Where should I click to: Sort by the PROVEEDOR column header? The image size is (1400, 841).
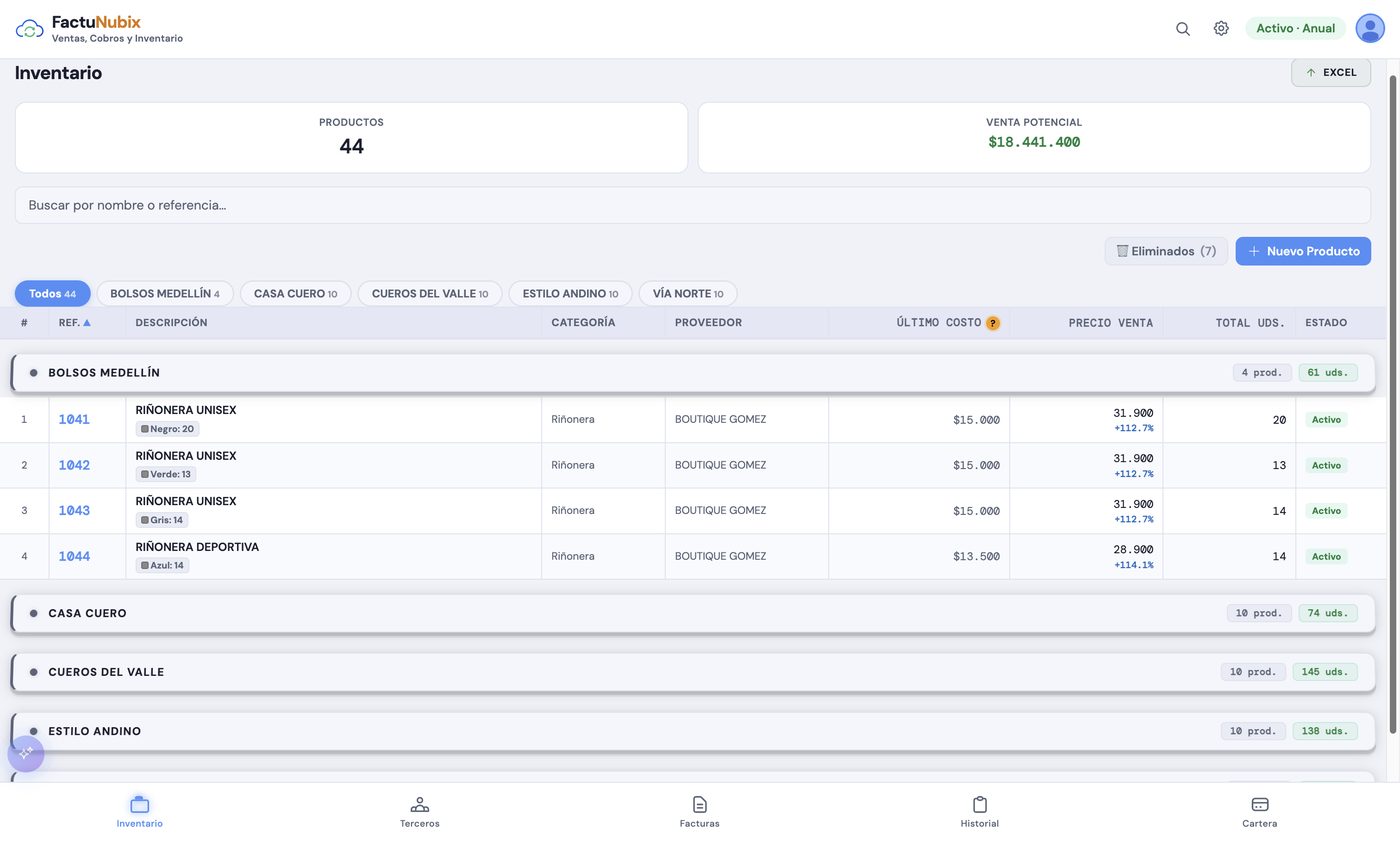click(708, 323)
